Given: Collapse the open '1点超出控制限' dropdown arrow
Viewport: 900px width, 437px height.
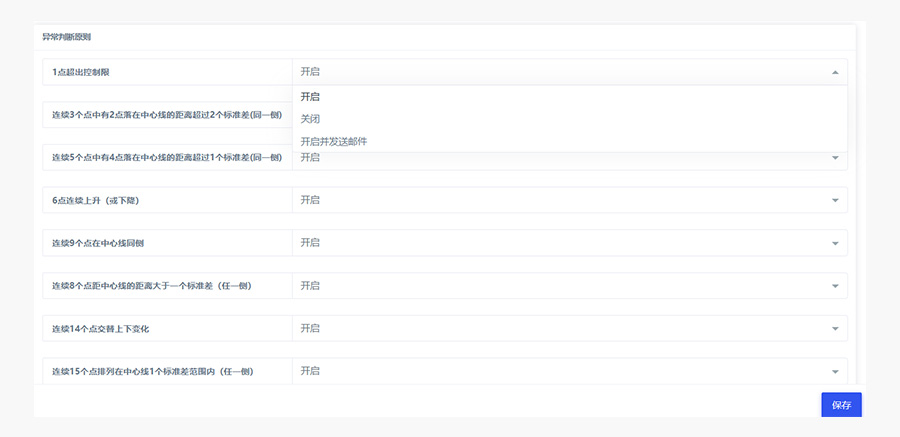Looking at the screenshot, I should pos(835,72).
